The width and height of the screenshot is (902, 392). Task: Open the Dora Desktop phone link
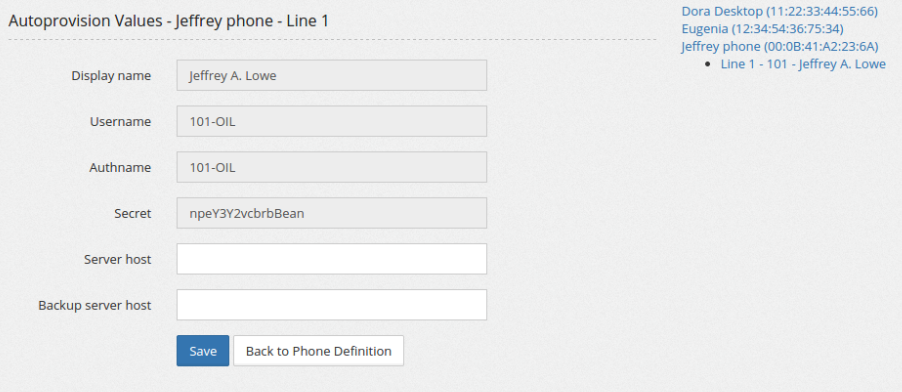[x=779, y=11]
